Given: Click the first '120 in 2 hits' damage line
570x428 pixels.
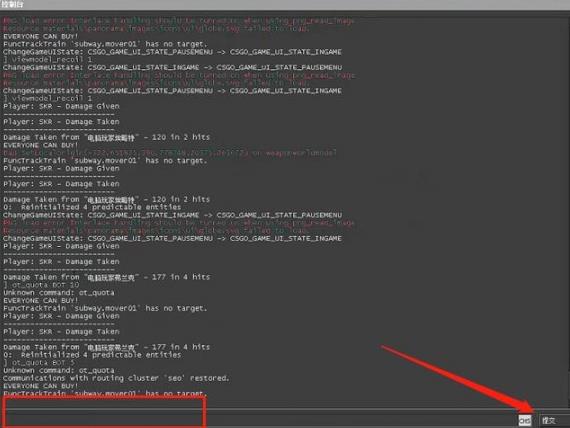Looking at the screenshot, I should point(107,137).
